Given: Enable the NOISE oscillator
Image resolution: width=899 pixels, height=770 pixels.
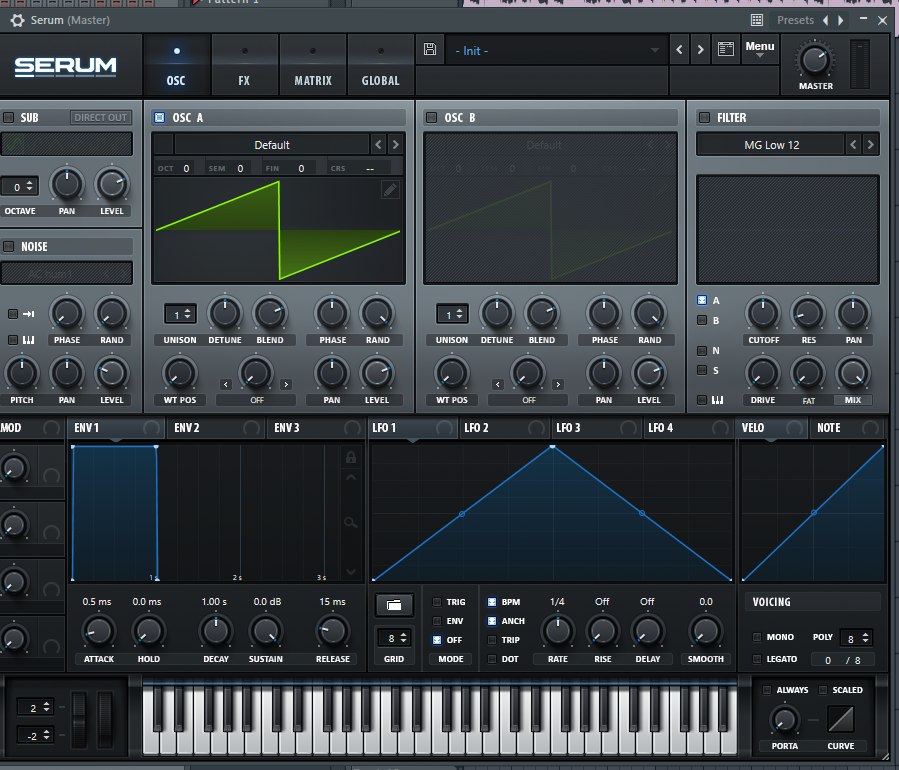Looking at the screenshot, I should [x=9, y=247].
